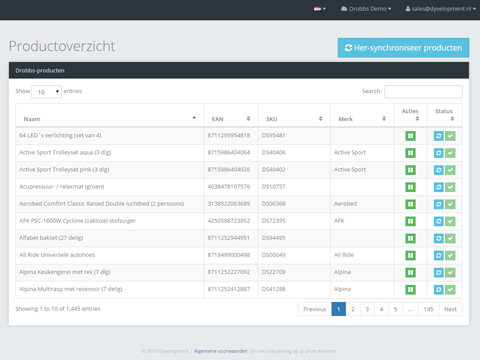The height and width of the screenshot is (360, 480).
Task: Open the Drobbs Demo dropdown menu
Action: click(366, 9)
